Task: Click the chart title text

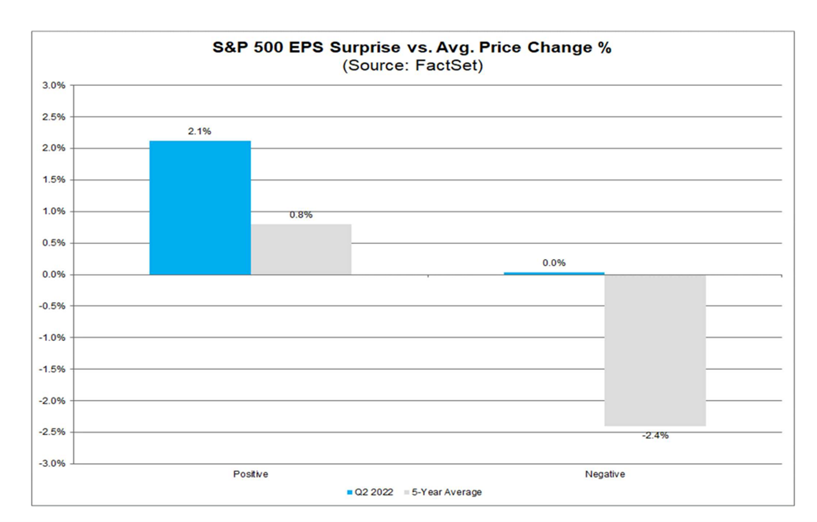Action: coord(410,47)
